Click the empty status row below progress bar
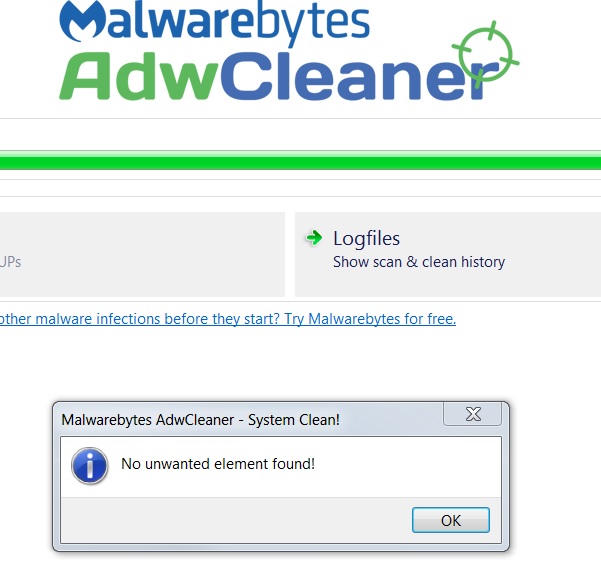 (300, 188)
